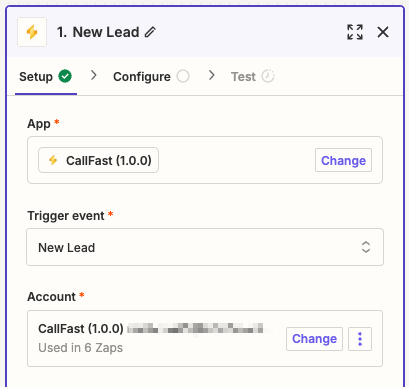Click the 1. New Lead step title
Screen dimensions: 409x387
[98, 32]
